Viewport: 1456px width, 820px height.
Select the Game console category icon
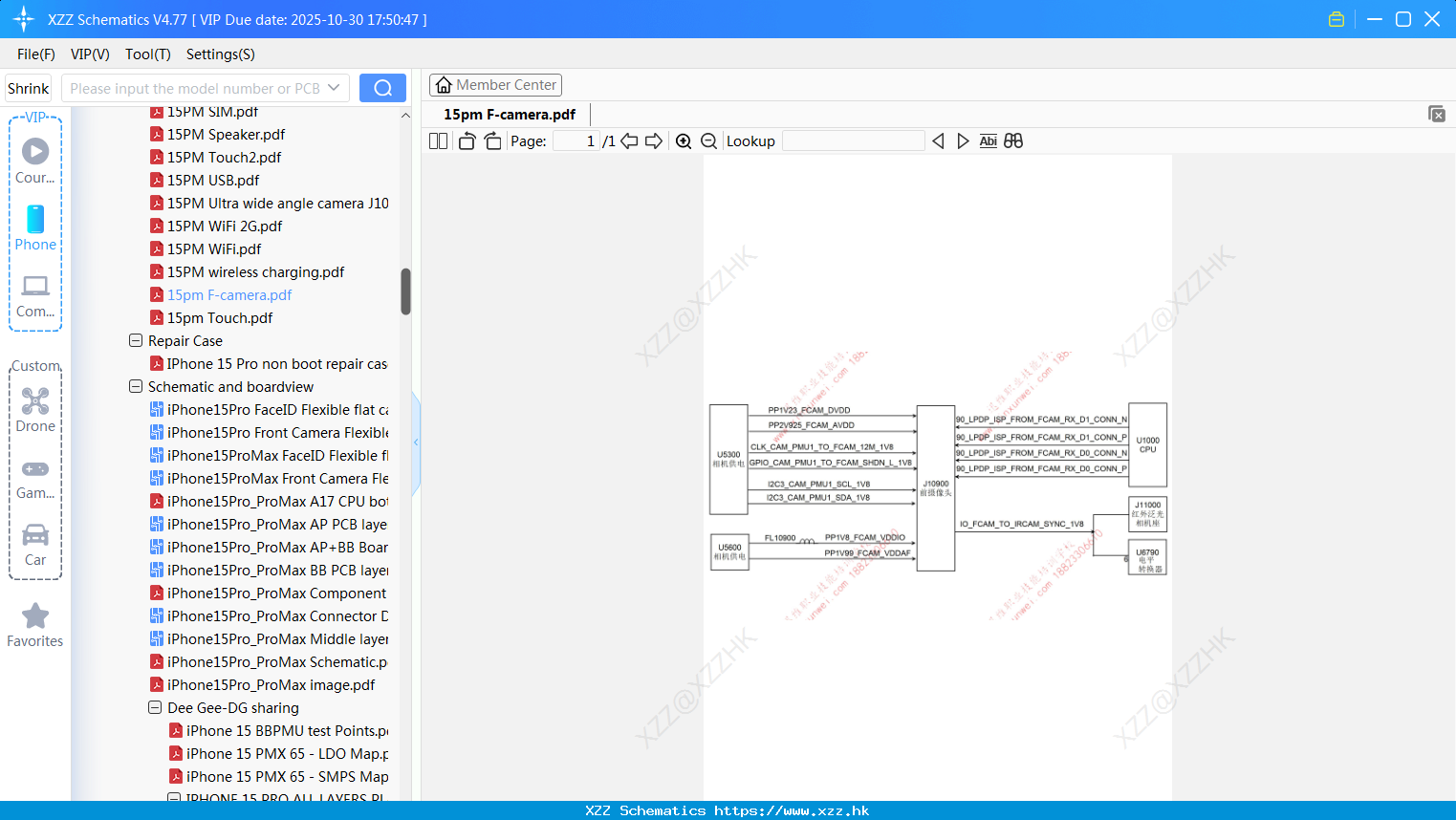click(35, 479)
